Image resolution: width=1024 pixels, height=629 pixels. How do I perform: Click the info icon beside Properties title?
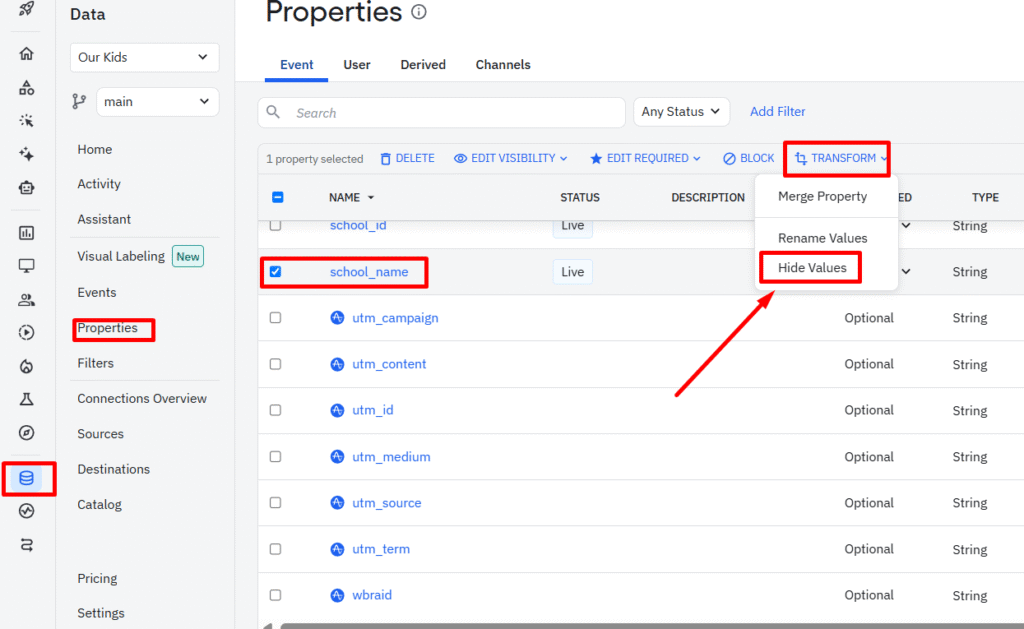coord(419,13)
